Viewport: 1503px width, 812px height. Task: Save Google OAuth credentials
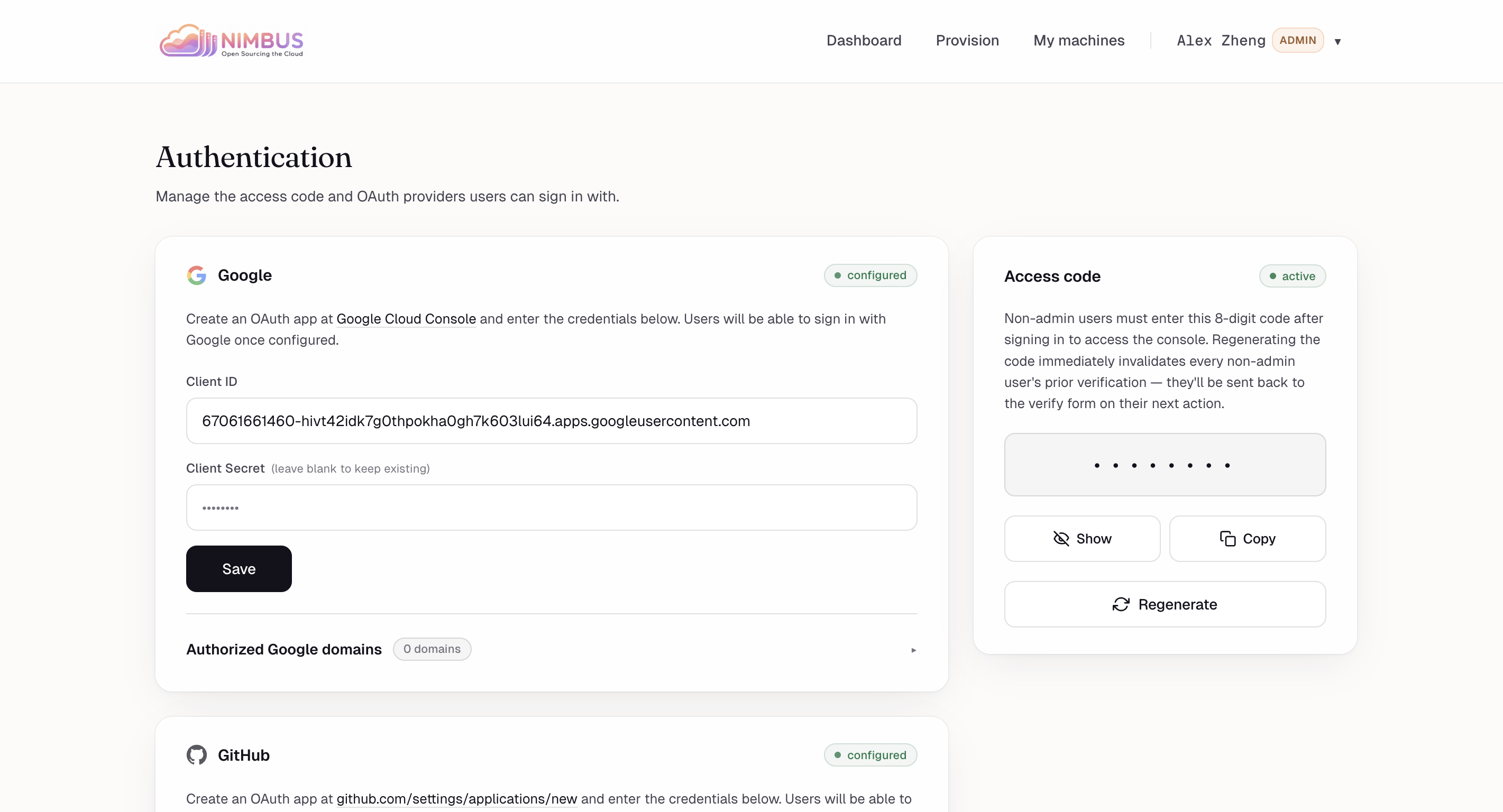(x=239, y=569)
